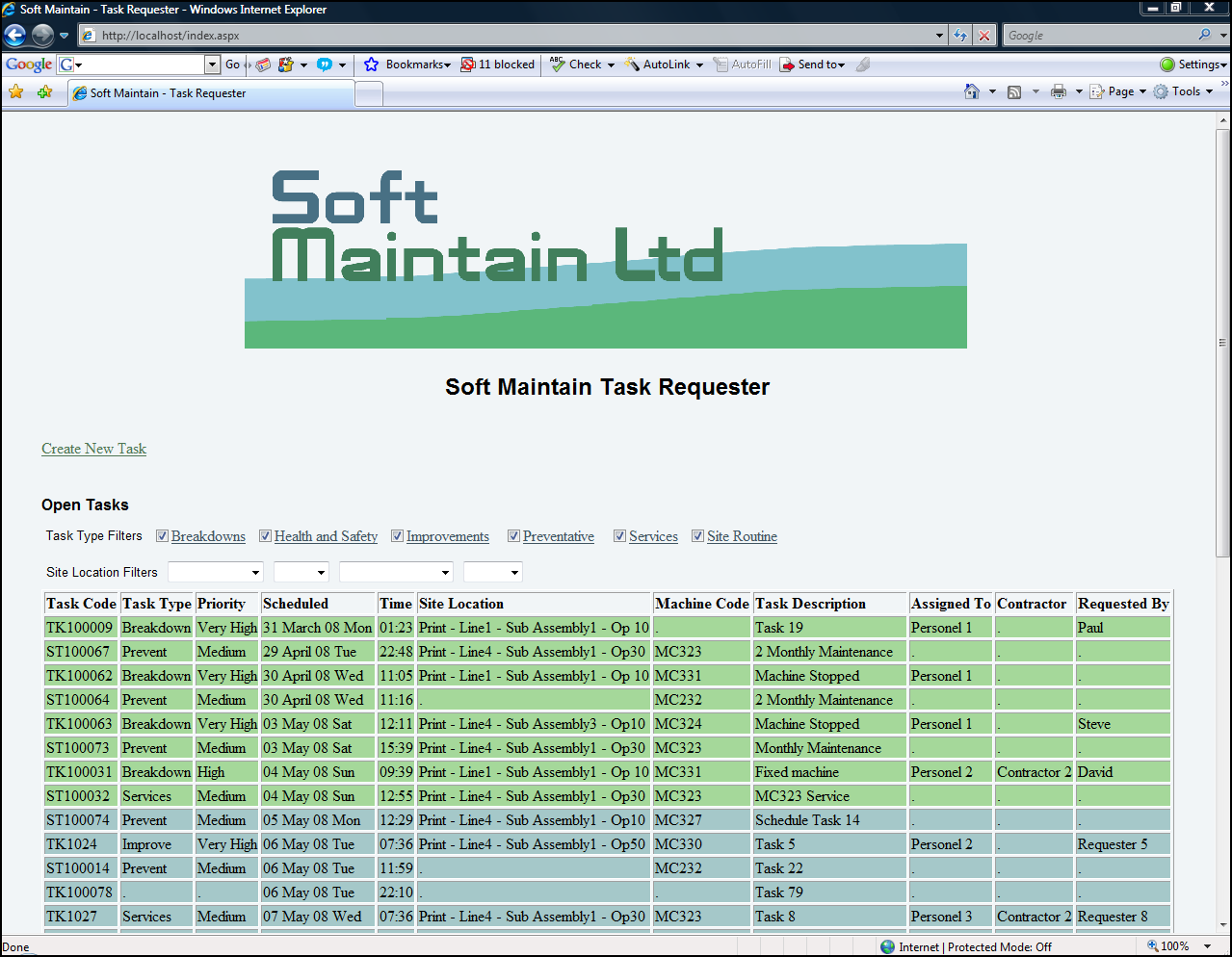1232x957 pixels.
Task: Click the Google toolbar logo
Action: click(29, 65)
